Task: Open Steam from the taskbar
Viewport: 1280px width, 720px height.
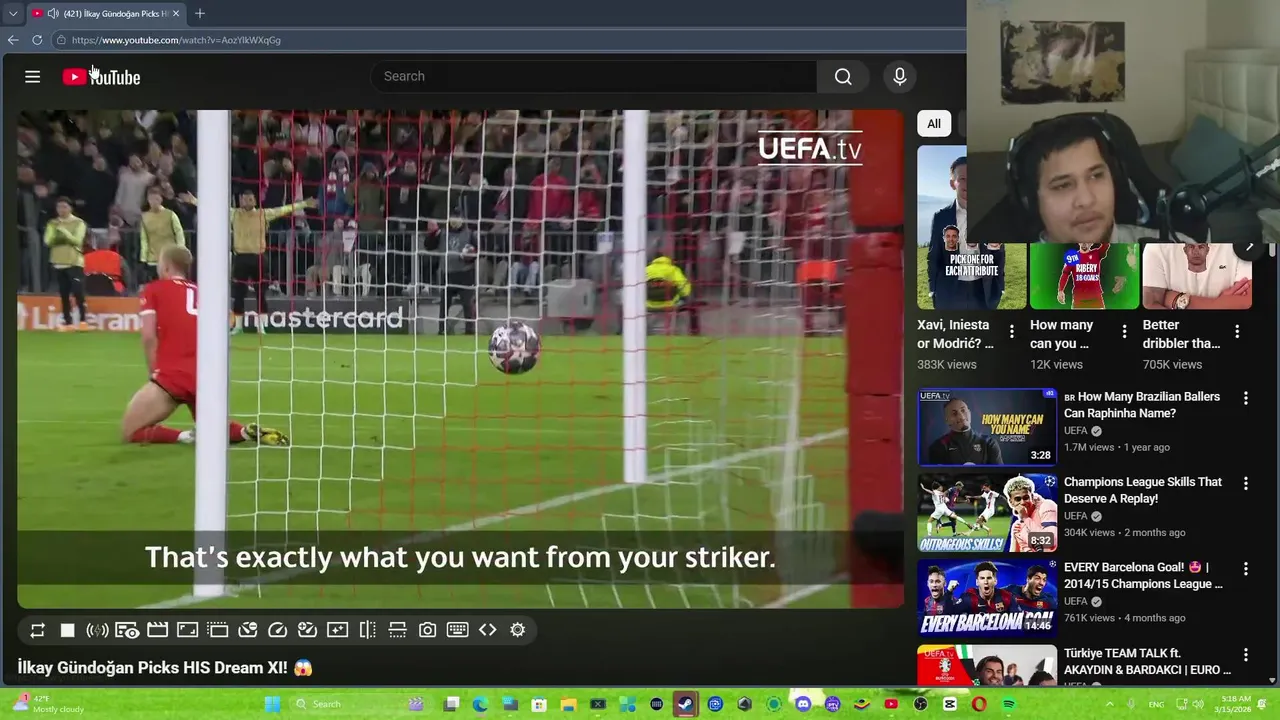Action: click(686, 704)
